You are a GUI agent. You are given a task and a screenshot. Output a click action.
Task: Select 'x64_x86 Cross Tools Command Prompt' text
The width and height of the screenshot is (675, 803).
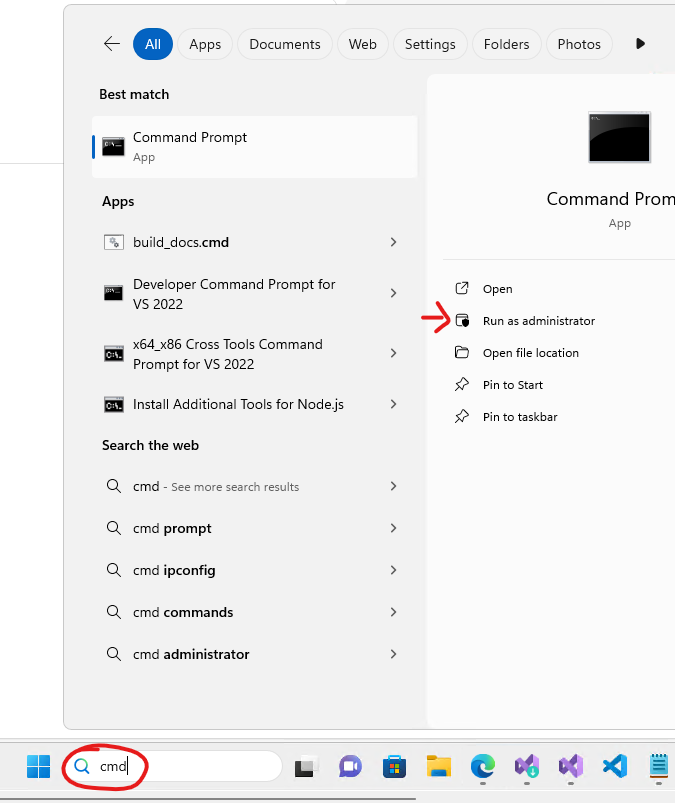tap(228, 354)
